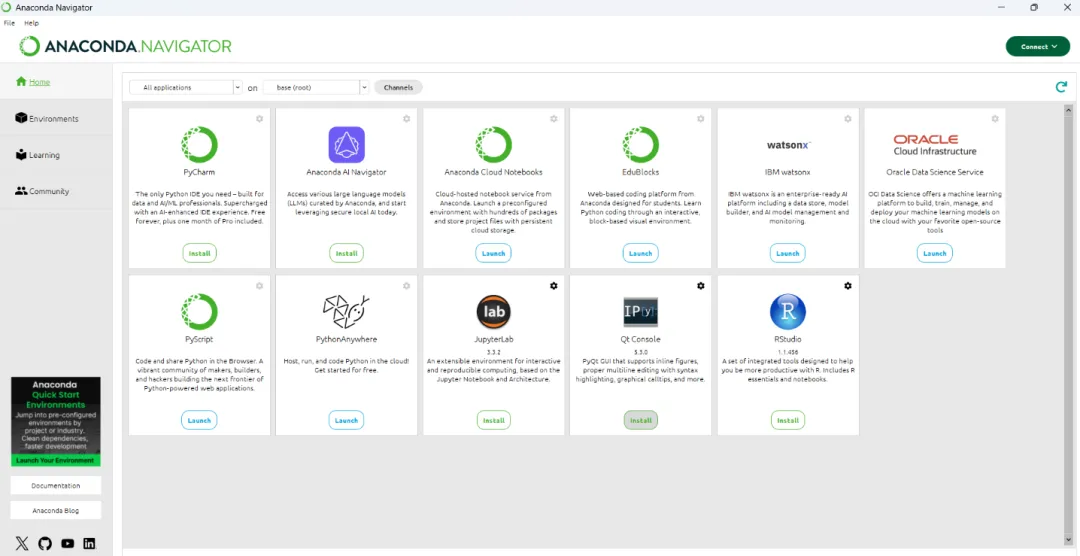Click the PythonAnywhere logo icon
1080x556 pixels.
[346, 311]
